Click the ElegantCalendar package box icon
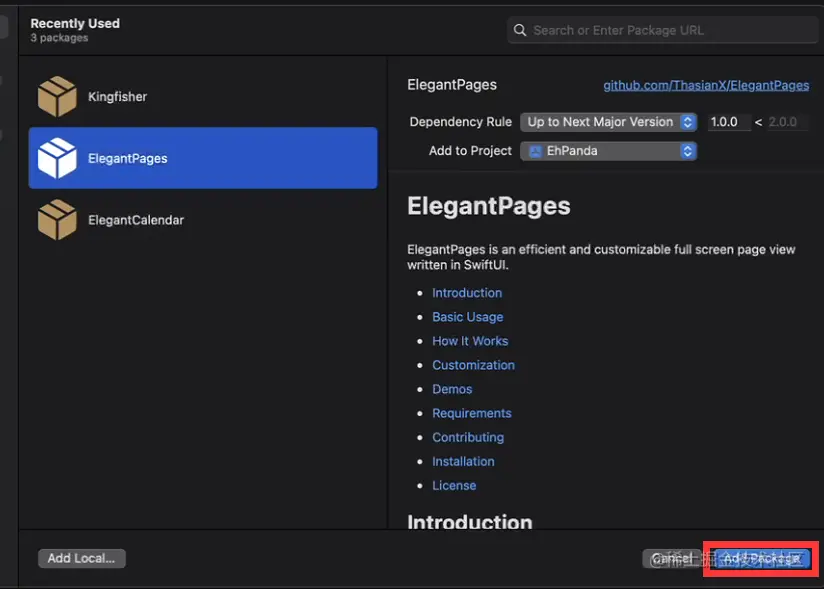The width and height of the screenshot is (824, 589). [x=57, y=220]
